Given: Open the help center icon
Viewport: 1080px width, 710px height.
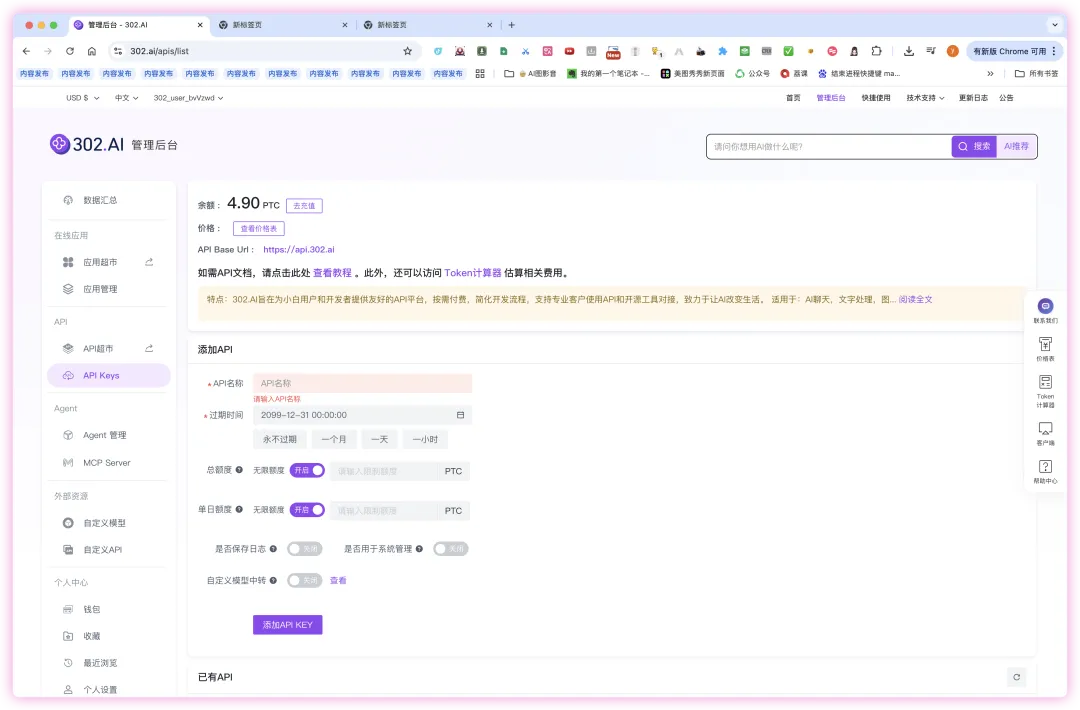Looking at the screenshot, I should [x=1045, y=466].
